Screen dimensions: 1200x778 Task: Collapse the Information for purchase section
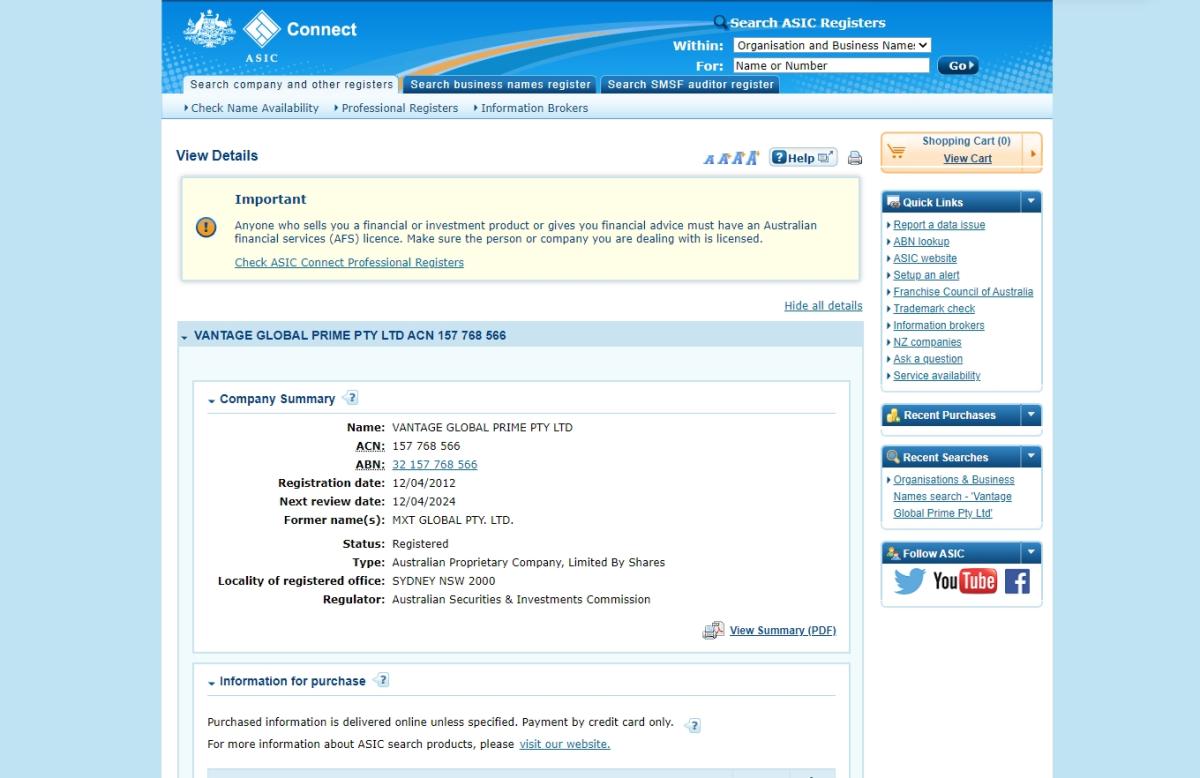(210, 681)
